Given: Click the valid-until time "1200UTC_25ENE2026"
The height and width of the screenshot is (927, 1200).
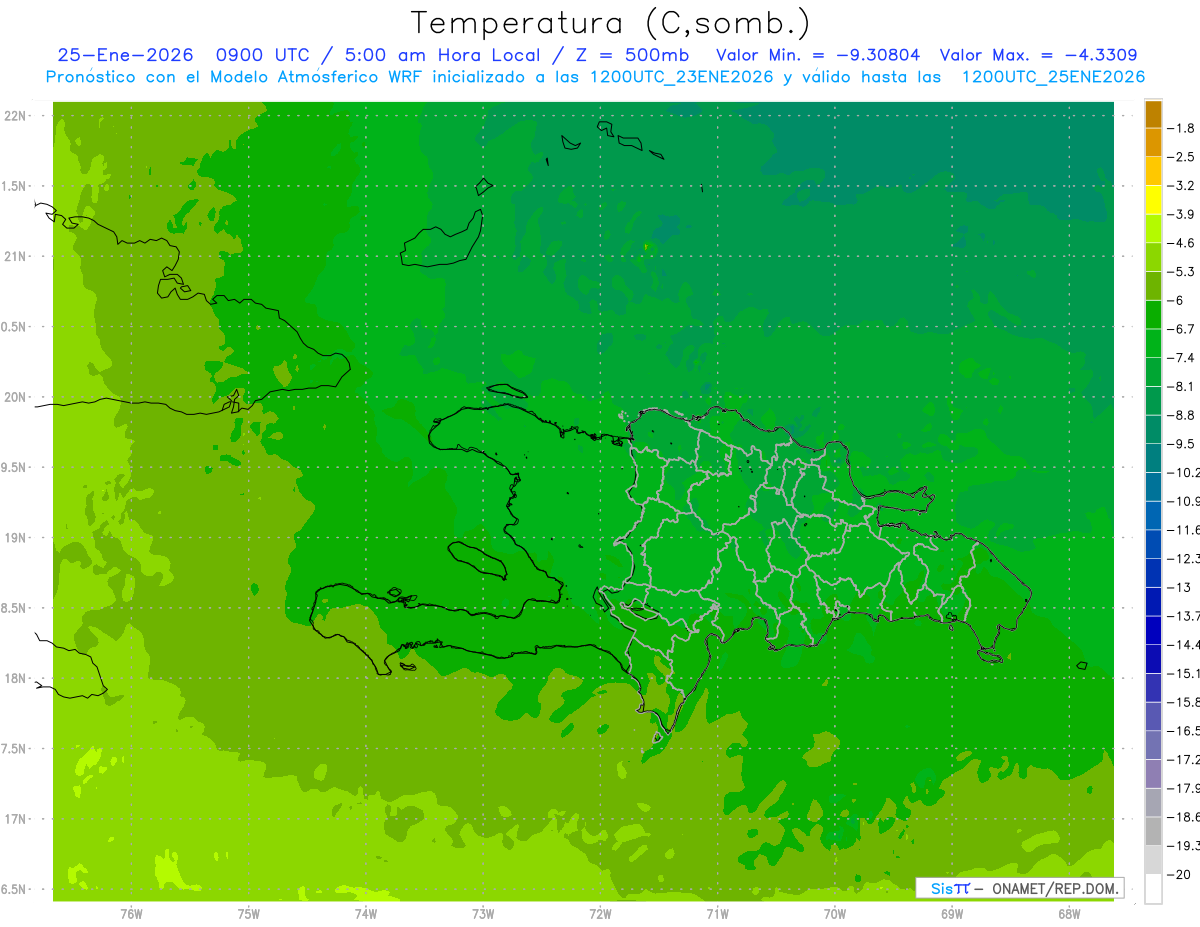Looking at the screenshot, I should (1053, 77).
